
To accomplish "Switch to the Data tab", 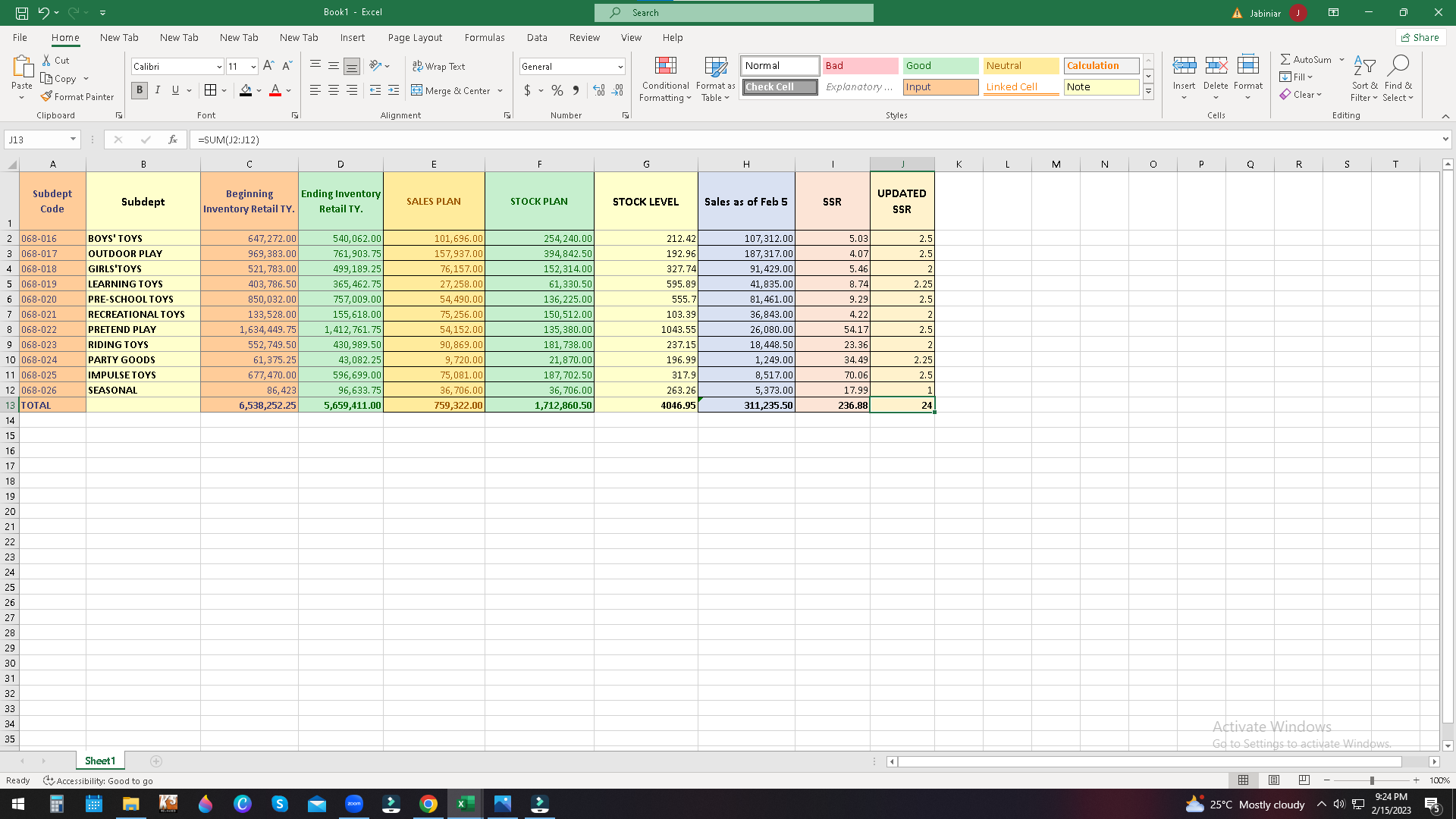I will click(x=537, y=37).
